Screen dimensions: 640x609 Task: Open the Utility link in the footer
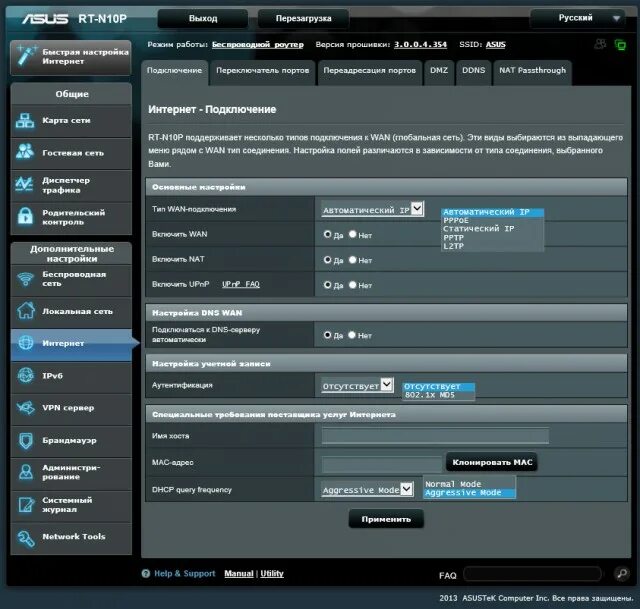272,573
